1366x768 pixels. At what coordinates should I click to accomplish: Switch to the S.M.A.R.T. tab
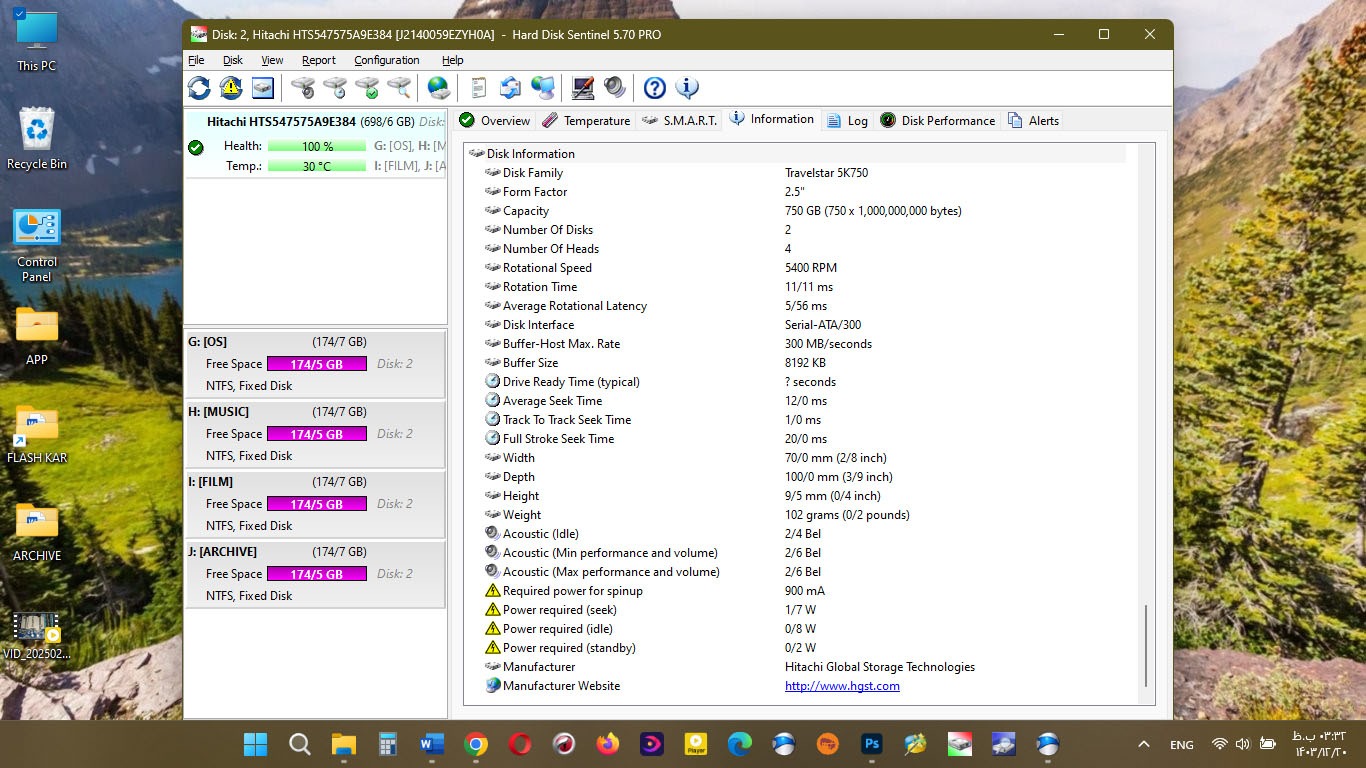[680, 120]
